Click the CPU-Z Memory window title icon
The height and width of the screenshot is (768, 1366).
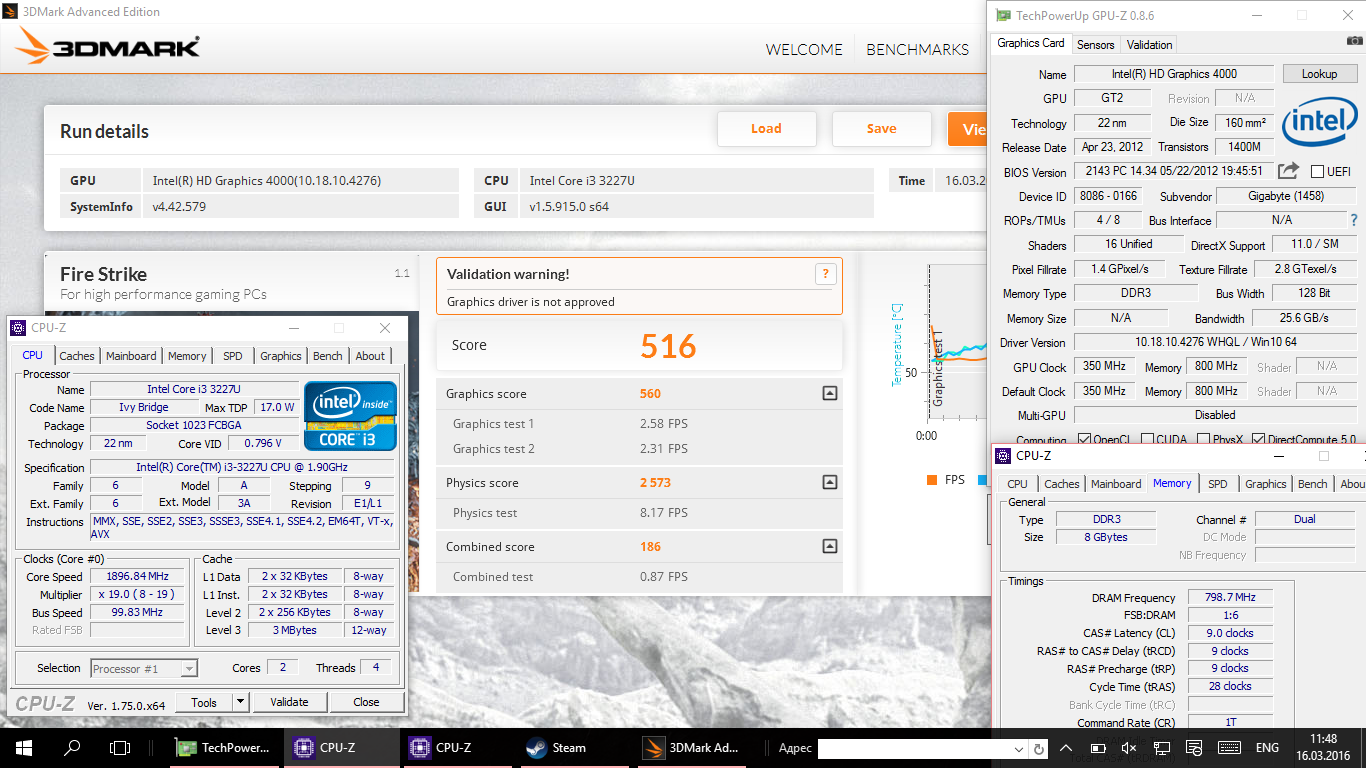pos(1003,456)
